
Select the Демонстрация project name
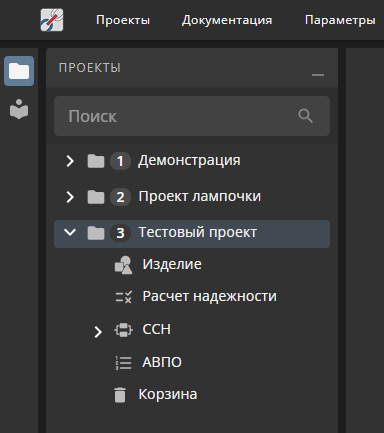(189, 160)
